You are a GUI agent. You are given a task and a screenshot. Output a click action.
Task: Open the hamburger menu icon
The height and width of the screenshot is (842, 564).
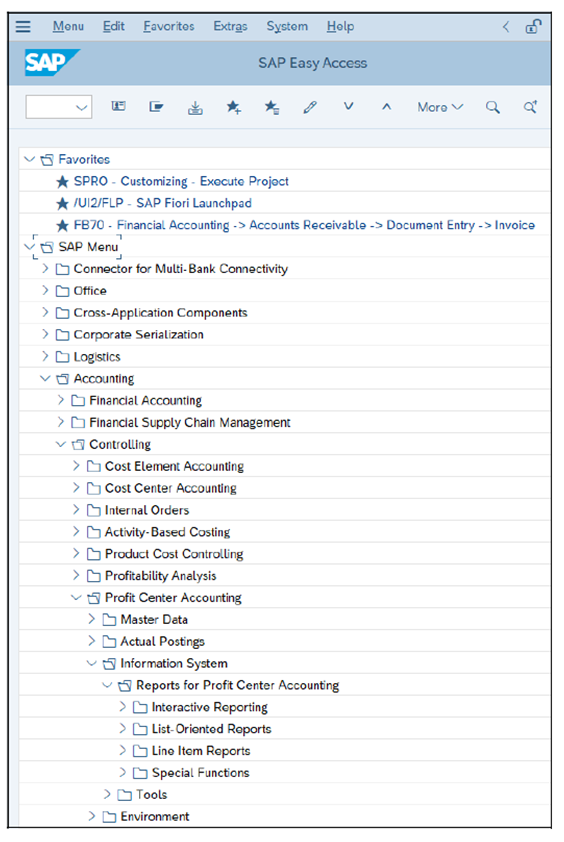point(23,26)
